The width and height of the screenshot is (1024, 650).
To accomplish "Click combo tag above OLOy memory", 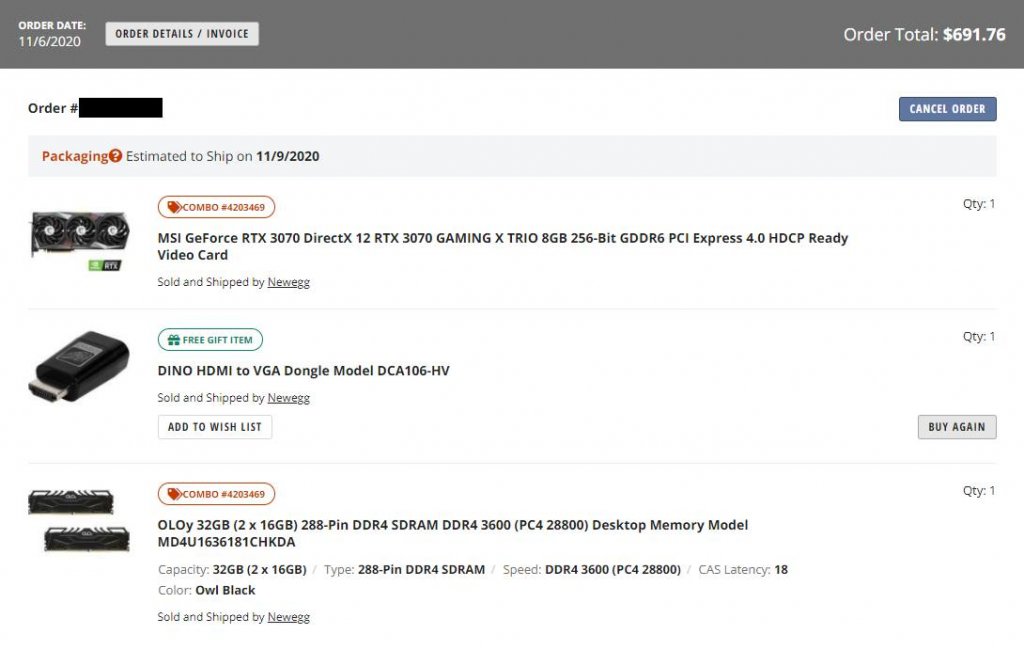I will pos(216,494).
